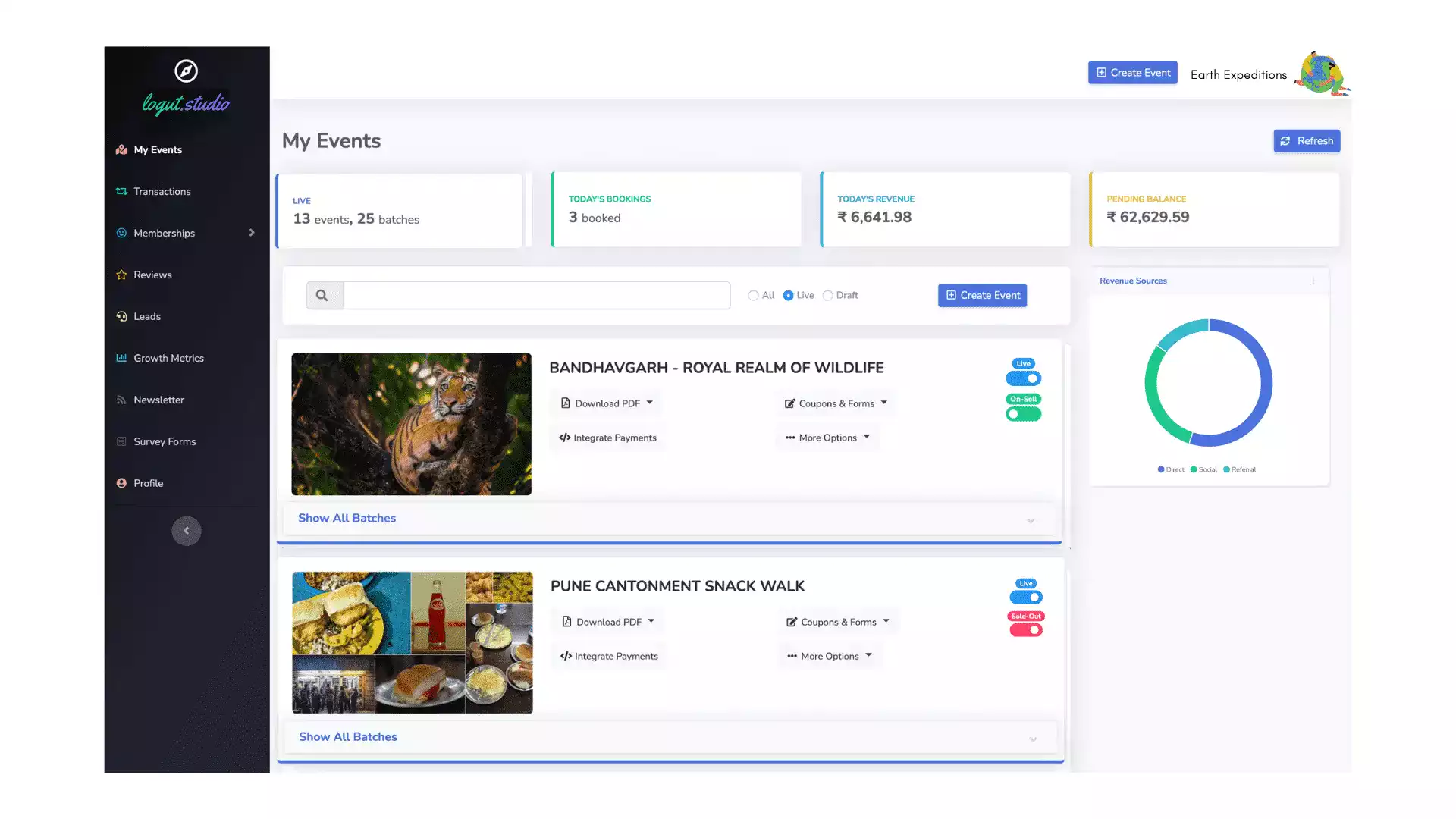Open Coupons & Forms dropdown for Bandhavgarh
This screenshot has width=1456, height=819.
click(x=836, y=403)
